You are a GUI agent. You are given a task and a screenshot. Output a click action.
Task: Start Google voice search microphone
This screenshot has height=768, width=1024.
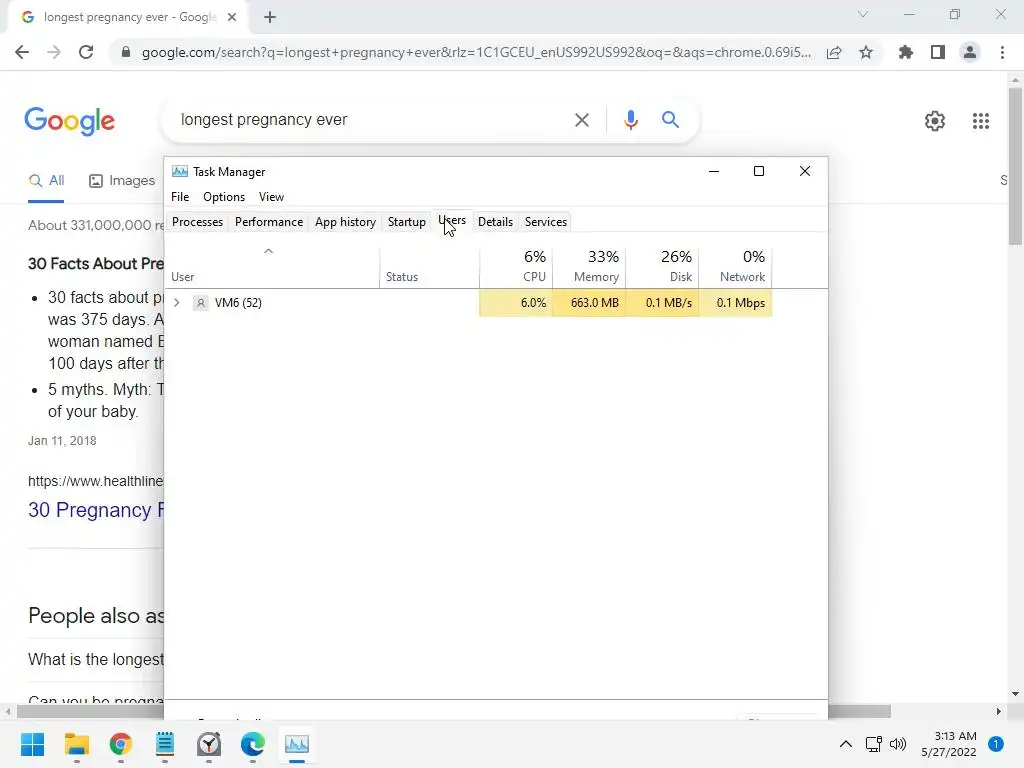[630, 120]
